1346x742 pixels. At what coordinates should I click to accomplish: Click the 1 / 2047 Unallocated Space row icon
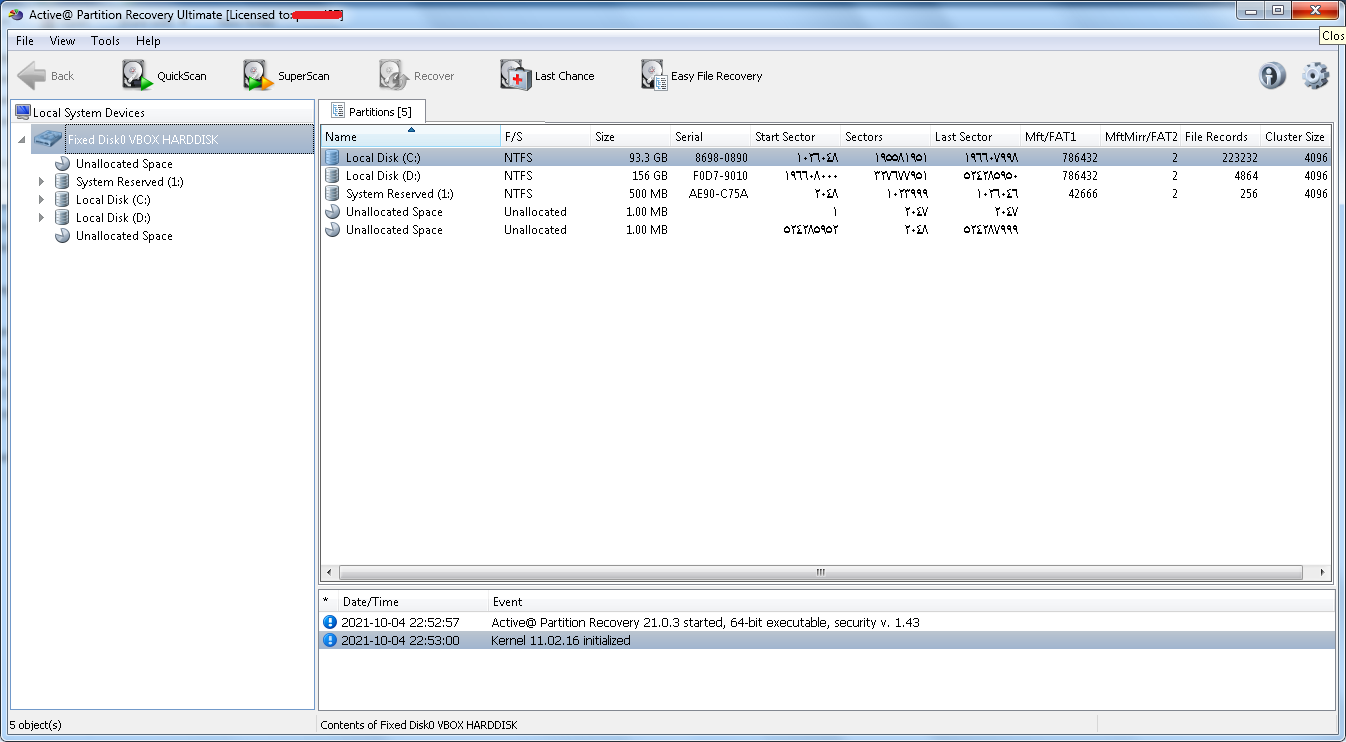pos(332,212)
